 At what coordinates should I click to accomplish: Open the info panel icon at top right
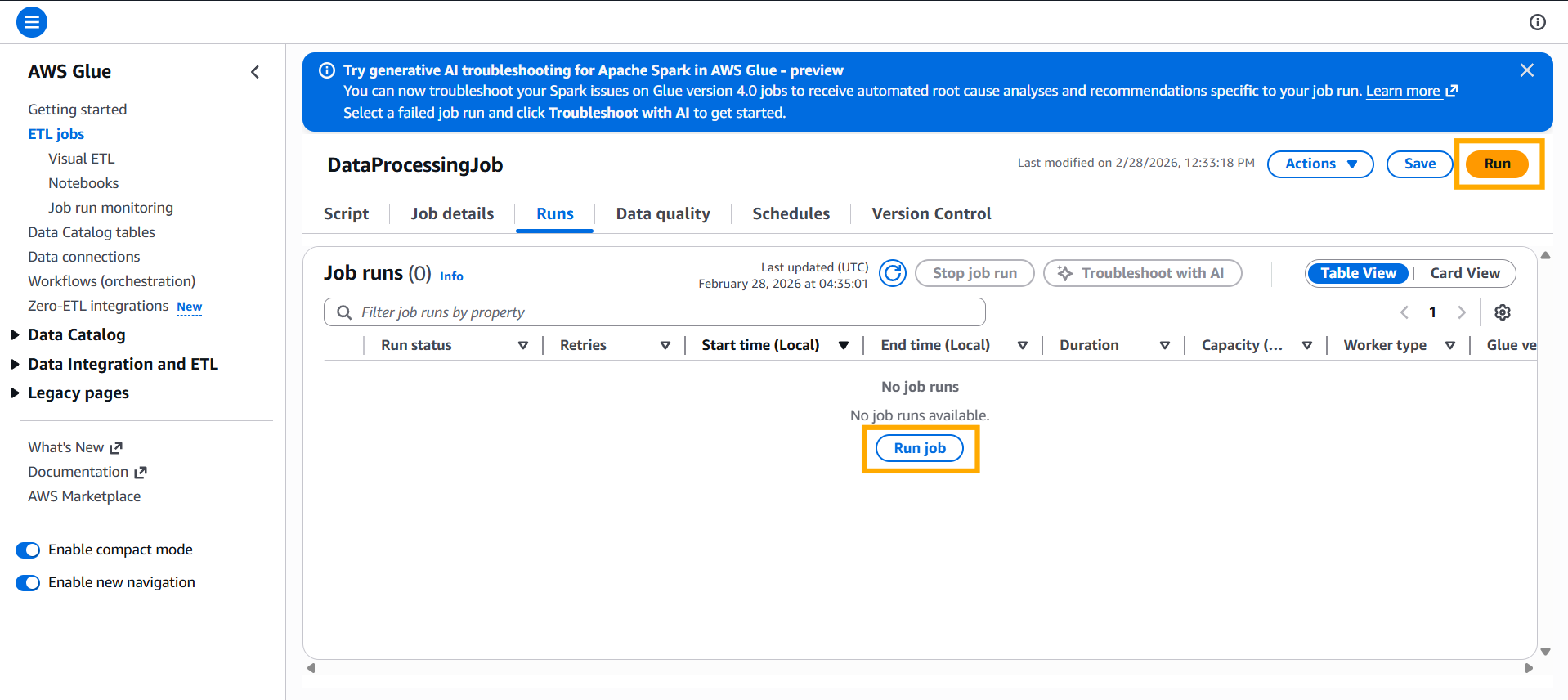pyautogui.click(x=1538, y=22)
